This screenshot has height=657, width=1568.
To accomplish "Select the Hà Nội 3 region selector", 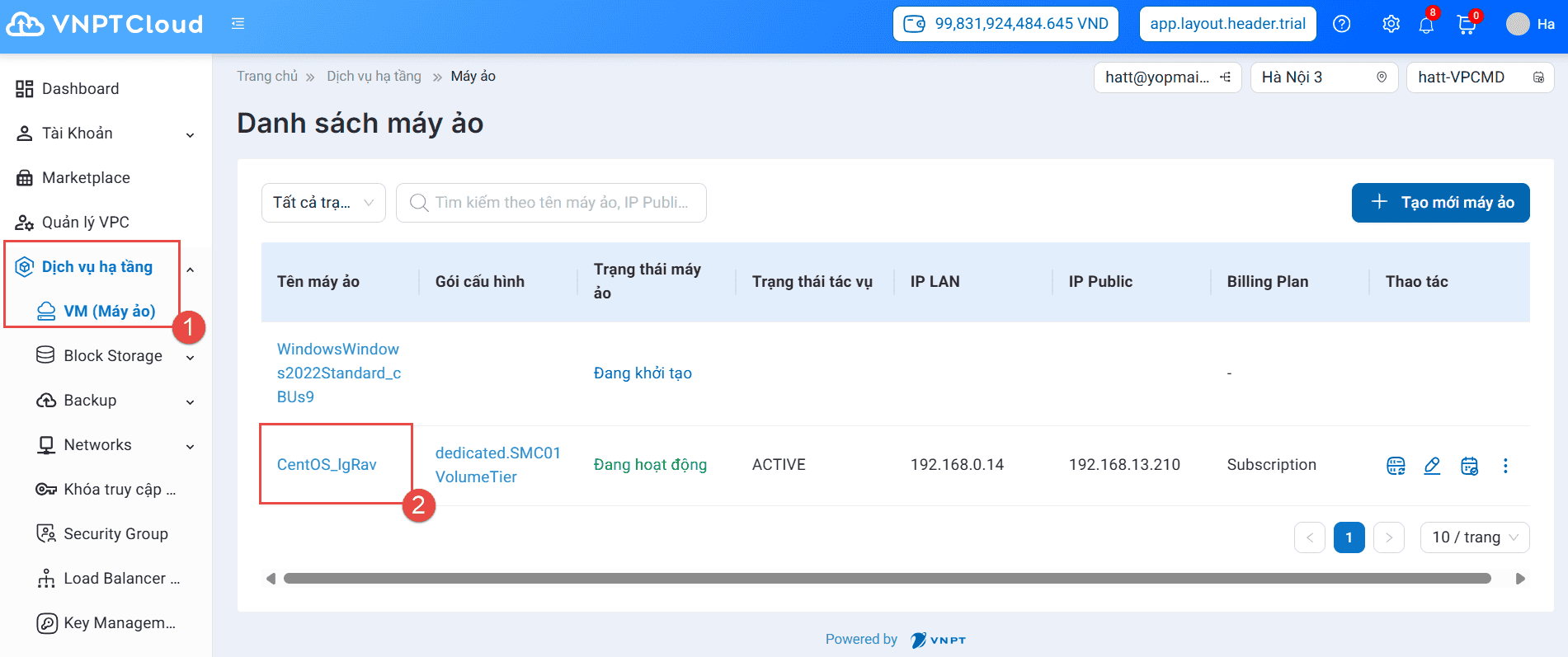I will 1323,77.
